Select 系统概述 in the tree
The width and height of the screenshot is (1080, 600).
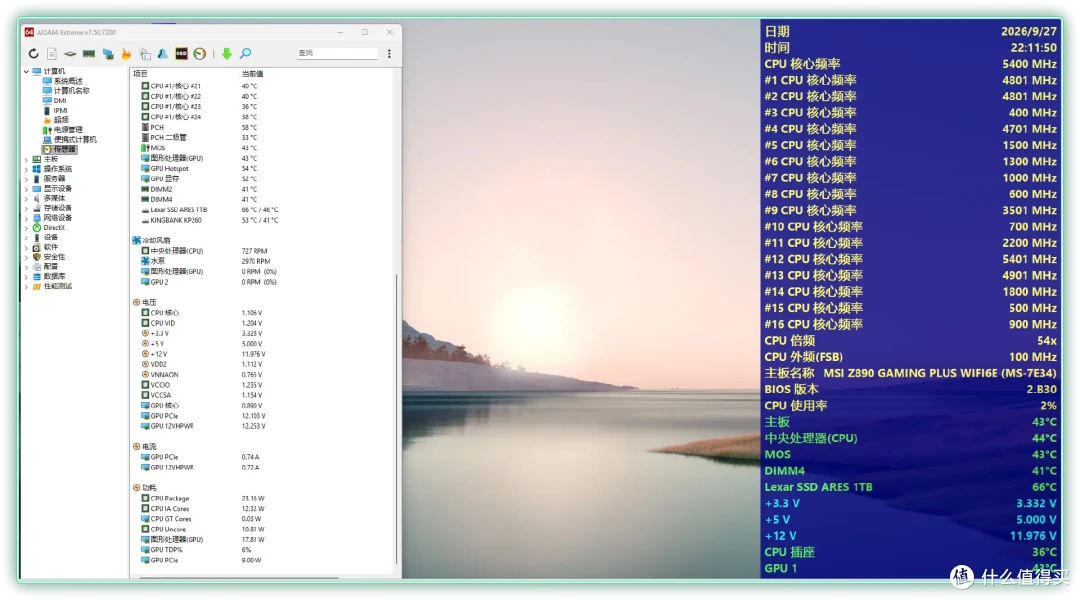coord(68,81)
